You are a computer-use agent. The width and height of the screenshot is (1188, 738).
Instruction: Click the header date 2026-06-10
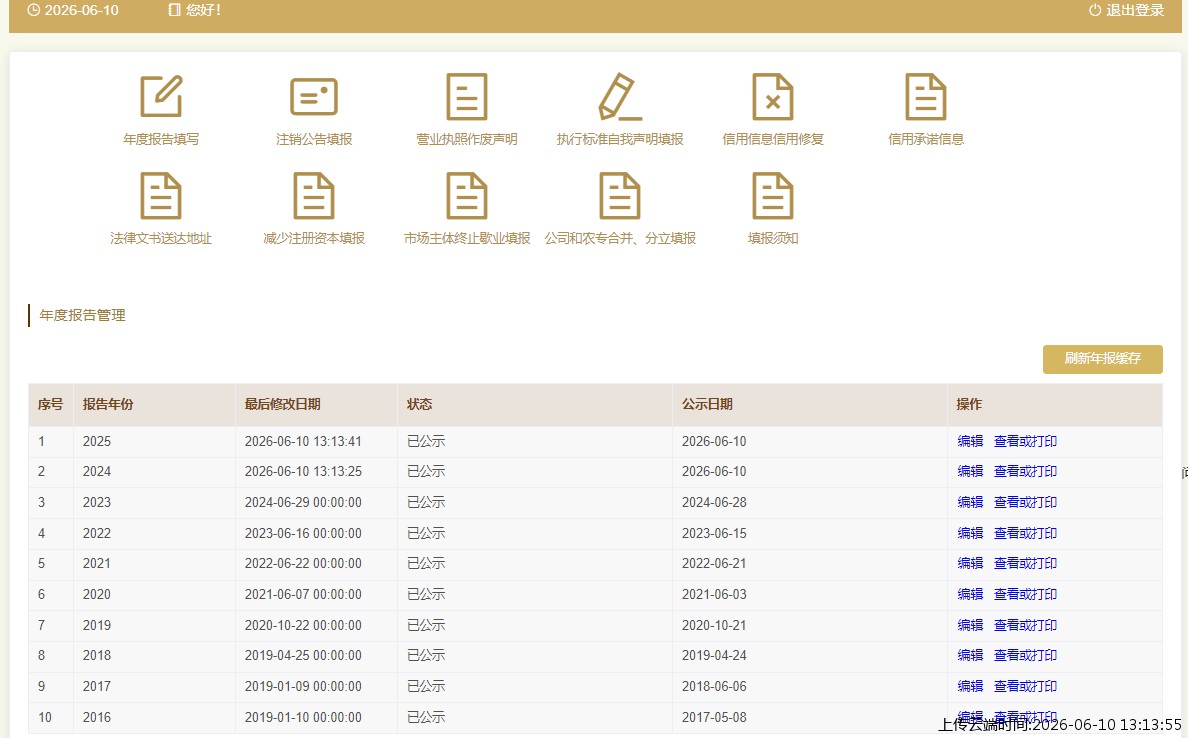[x=82, y=11]
